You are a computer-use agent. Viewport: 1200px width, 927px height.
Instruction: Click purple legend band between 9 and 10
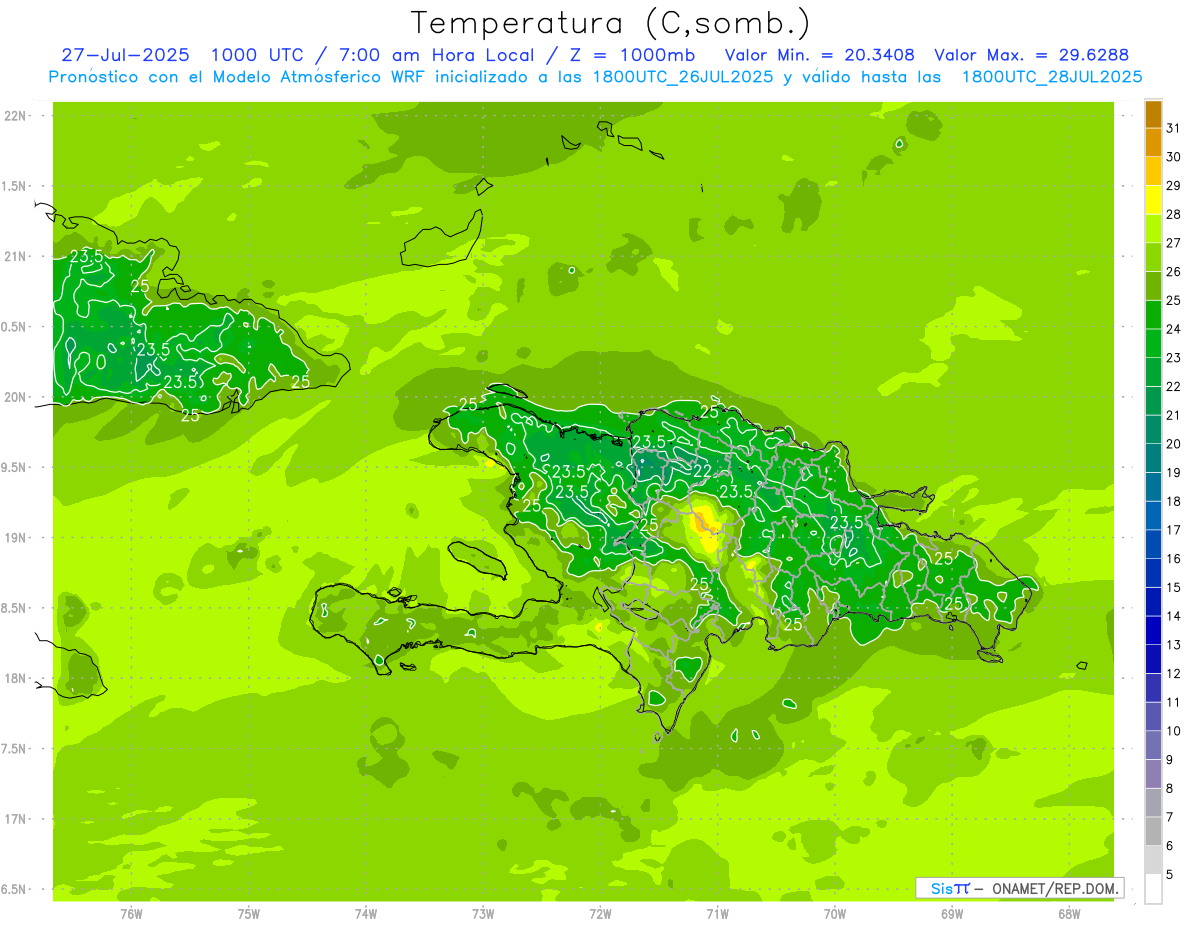[x=1153, y=745]
